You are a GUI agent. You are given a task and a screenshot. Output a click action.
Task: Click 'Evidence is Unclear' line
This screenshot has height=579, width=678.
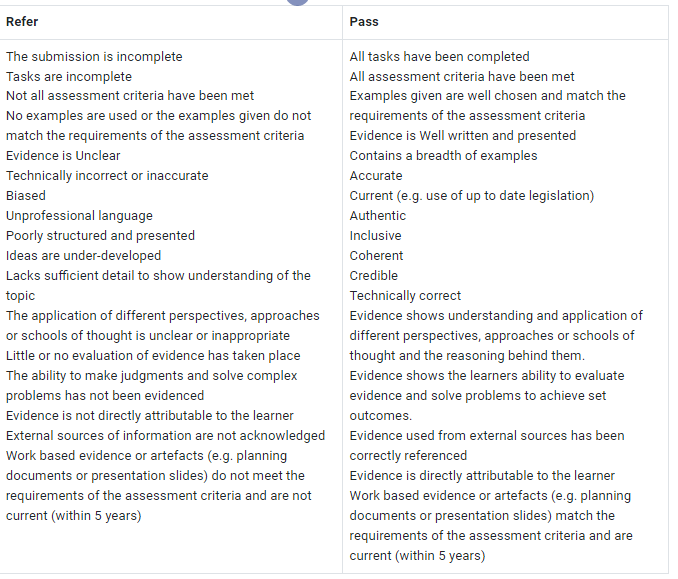tap(63, 156)
